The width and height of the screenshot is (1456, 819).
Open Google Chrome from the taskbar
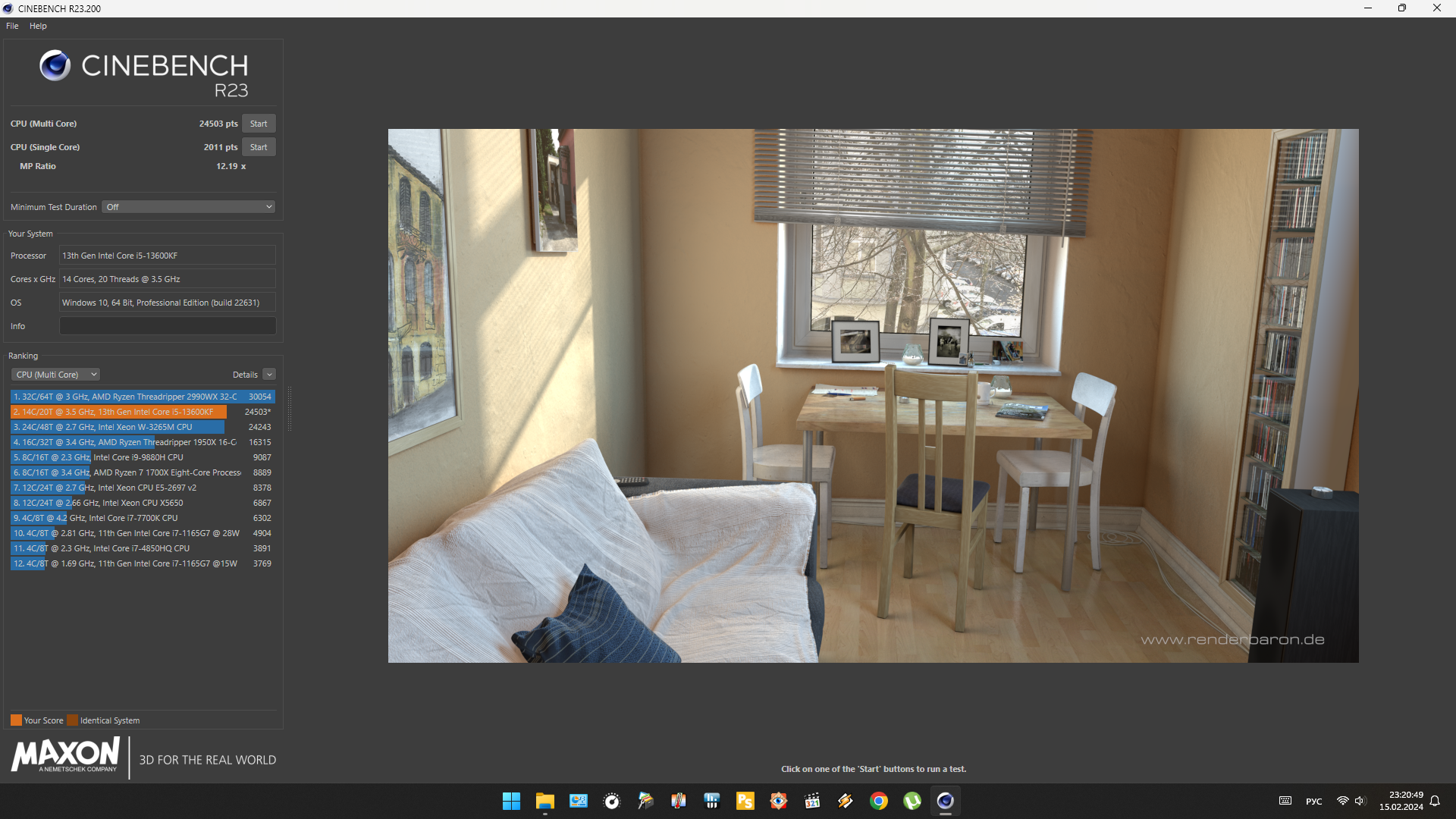pos(878,801)
